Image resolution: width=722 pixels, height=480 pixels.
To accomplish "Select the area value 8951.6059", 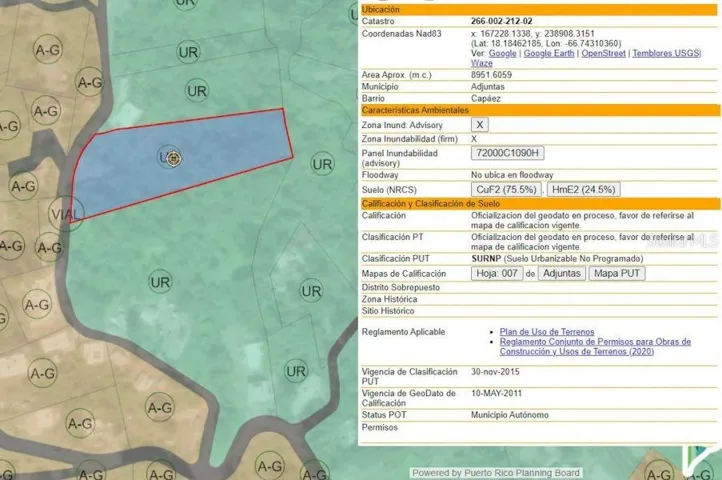I will 491,75.
